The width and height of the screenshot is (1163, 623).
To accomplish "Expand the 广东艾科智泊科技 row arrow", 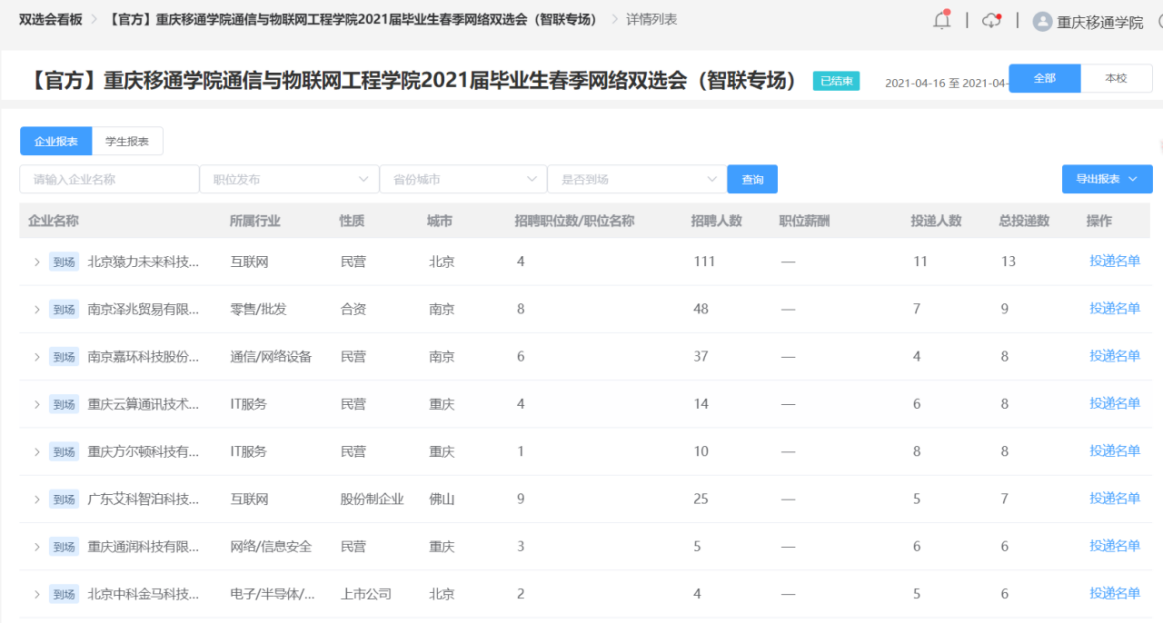I will click(37, 499).
